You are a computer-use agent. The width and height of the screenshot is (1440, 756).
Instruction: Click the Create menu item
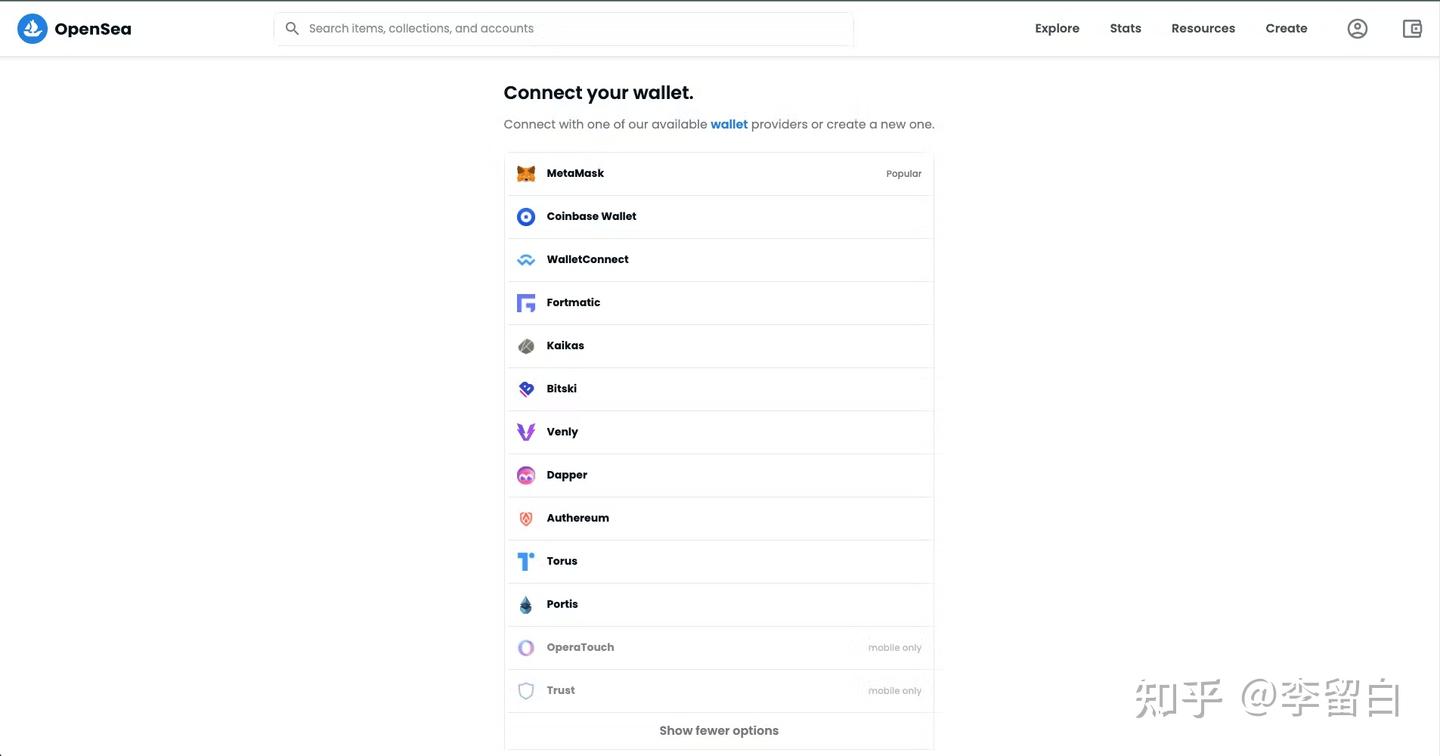pyautogui.click(x=1286, y=28)
